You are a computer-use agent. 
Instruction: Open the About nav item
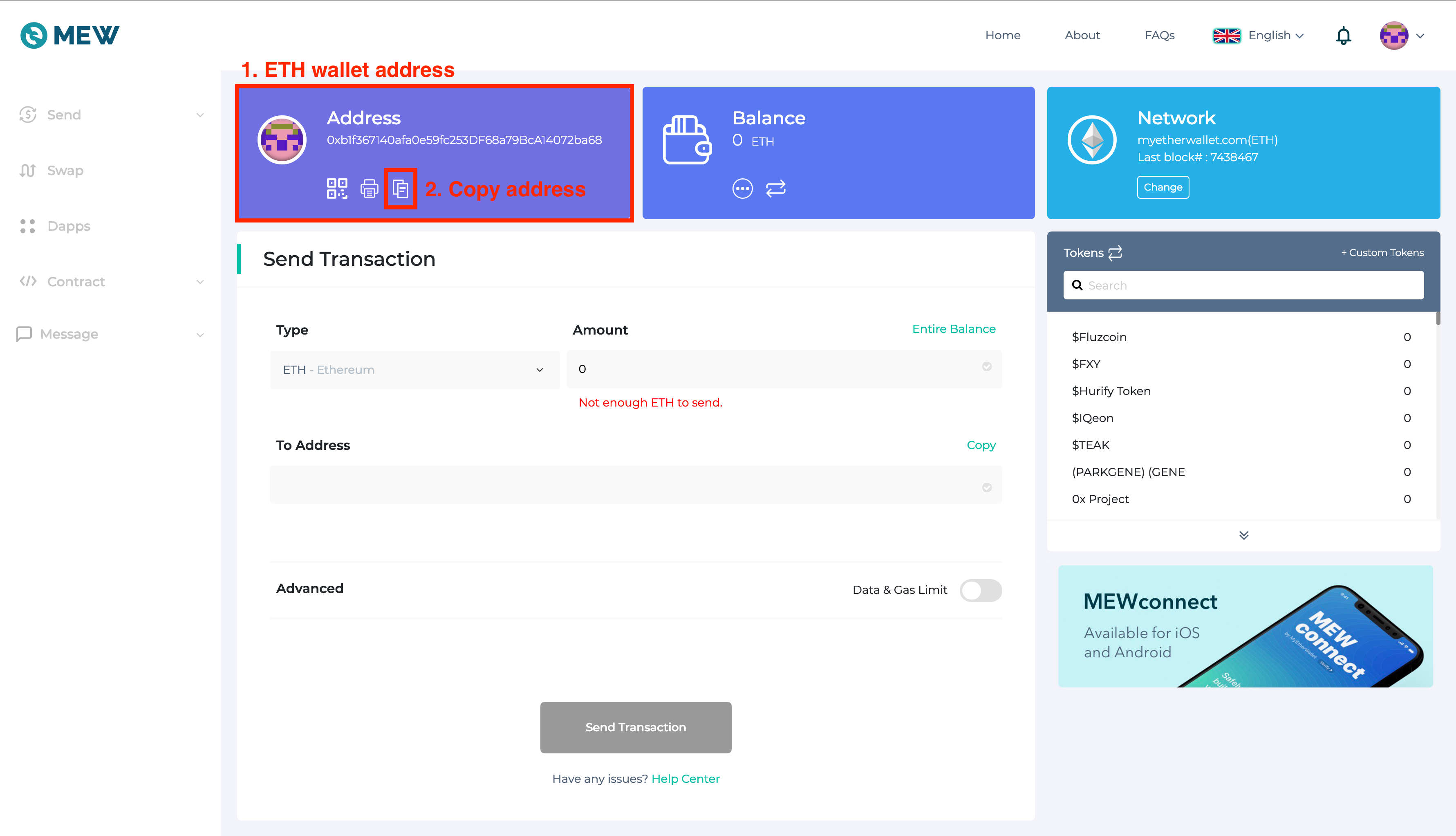coord(1082,36)
